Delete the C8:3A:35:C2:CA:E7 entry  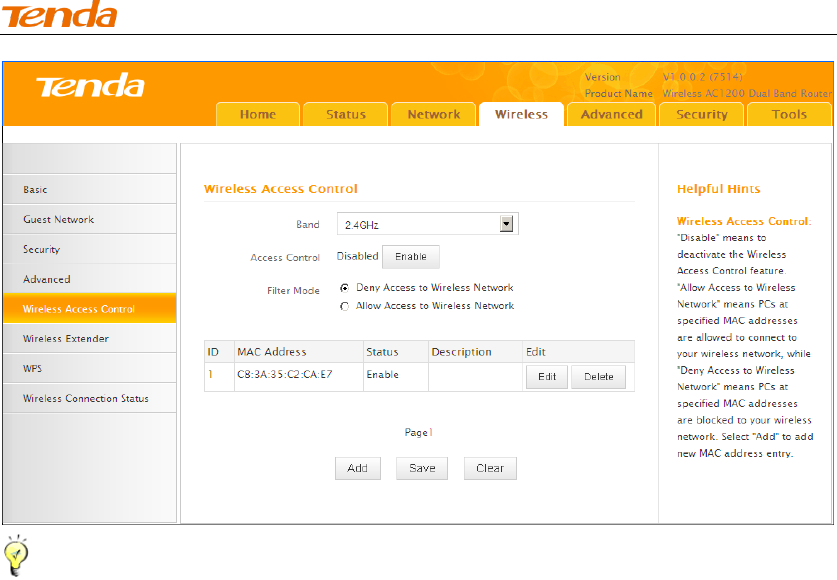pos(598,377)
